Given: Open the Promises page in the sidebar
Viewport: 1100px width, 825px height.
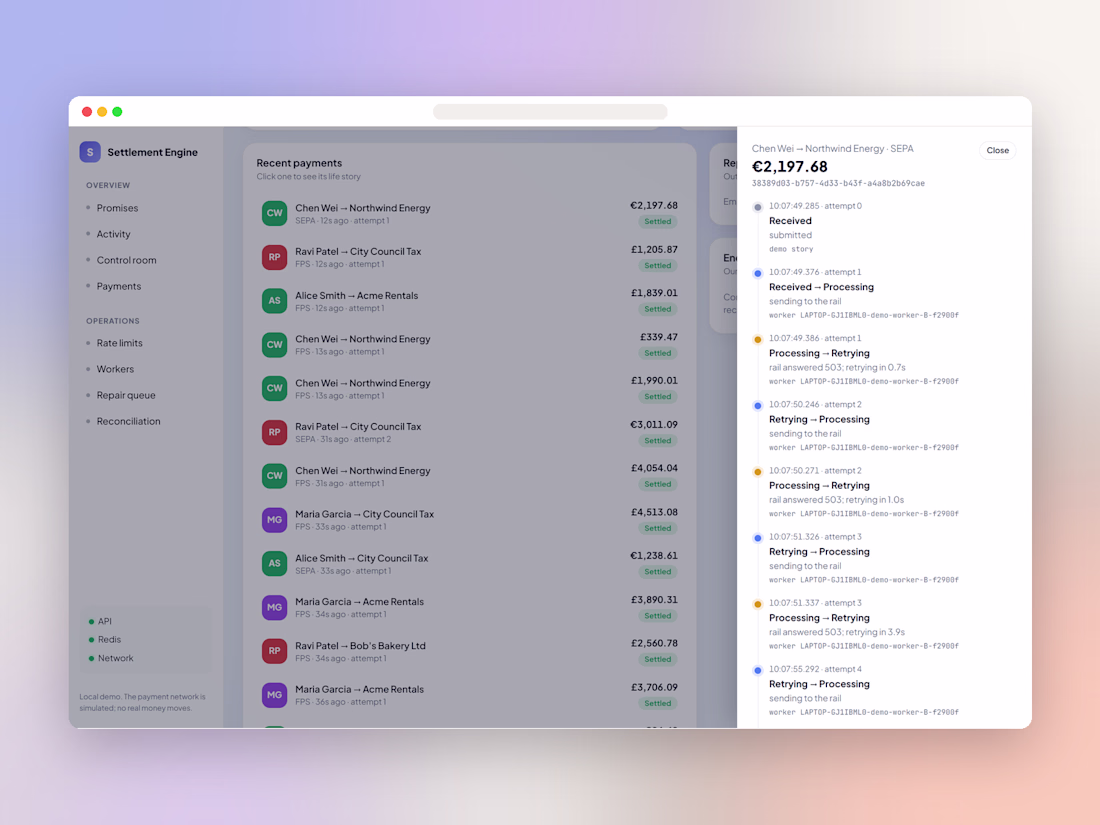Looking at the screenshot, I should coord(117,208).
